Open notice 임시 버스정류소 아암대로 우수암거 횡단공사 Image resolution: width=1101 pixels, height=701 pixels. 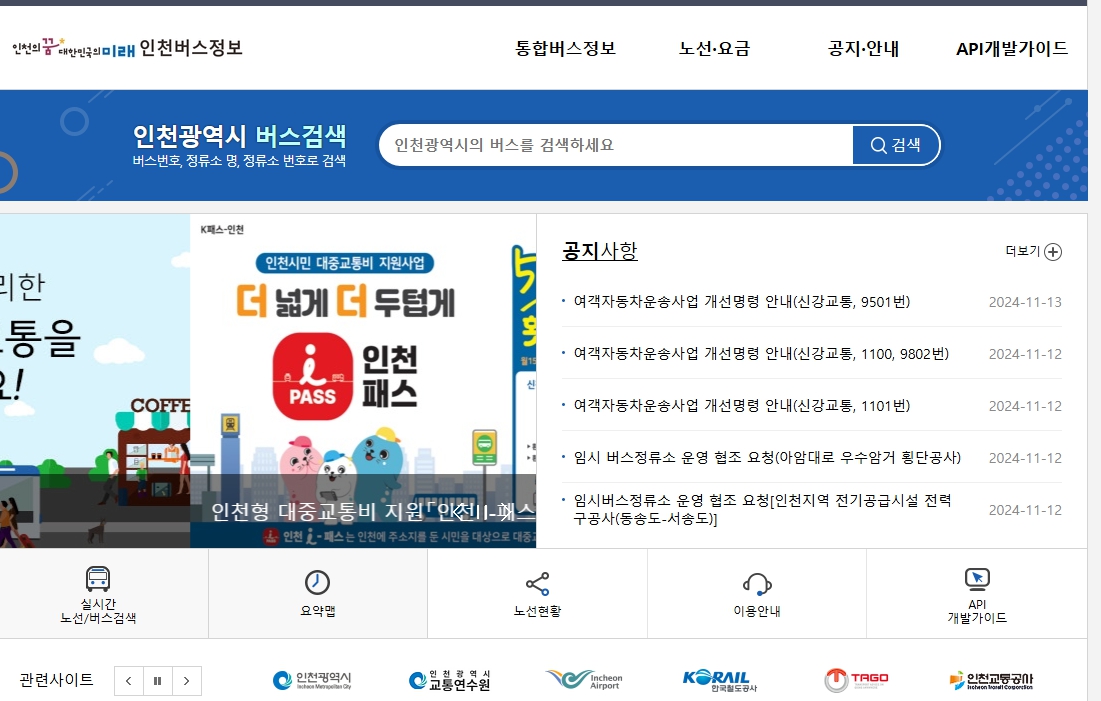point(767,457)
